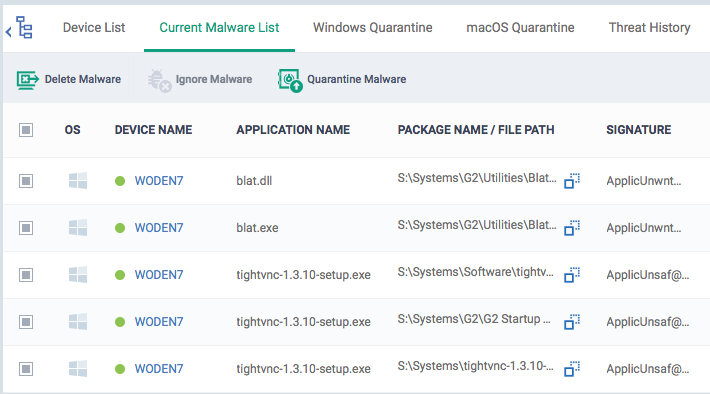This screenshot has height=394, width=710.
Task: Click online status dot in blat.dll row
Action: (x=120, y=181)
